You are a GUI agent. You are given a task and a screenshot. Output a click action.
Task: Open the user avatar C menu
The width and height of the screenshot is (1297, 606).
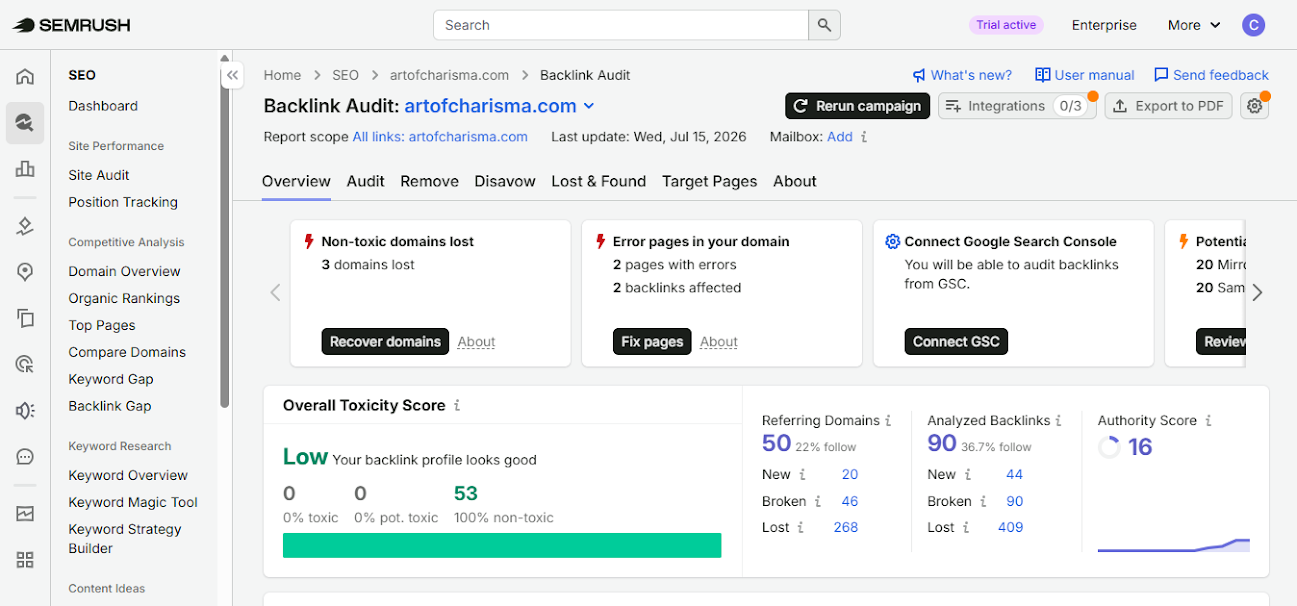1253,25
